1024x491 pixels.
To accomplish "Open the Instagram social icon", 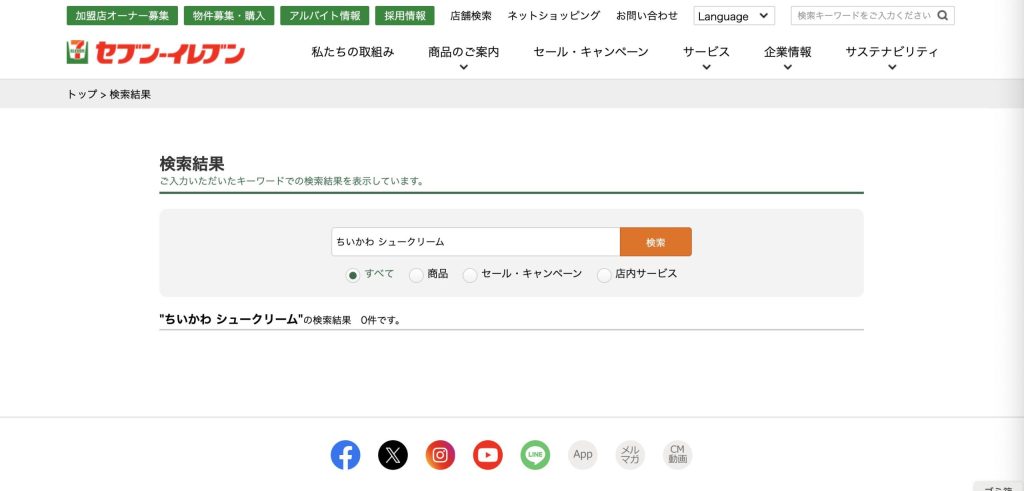I will click(x=440, y=455).
